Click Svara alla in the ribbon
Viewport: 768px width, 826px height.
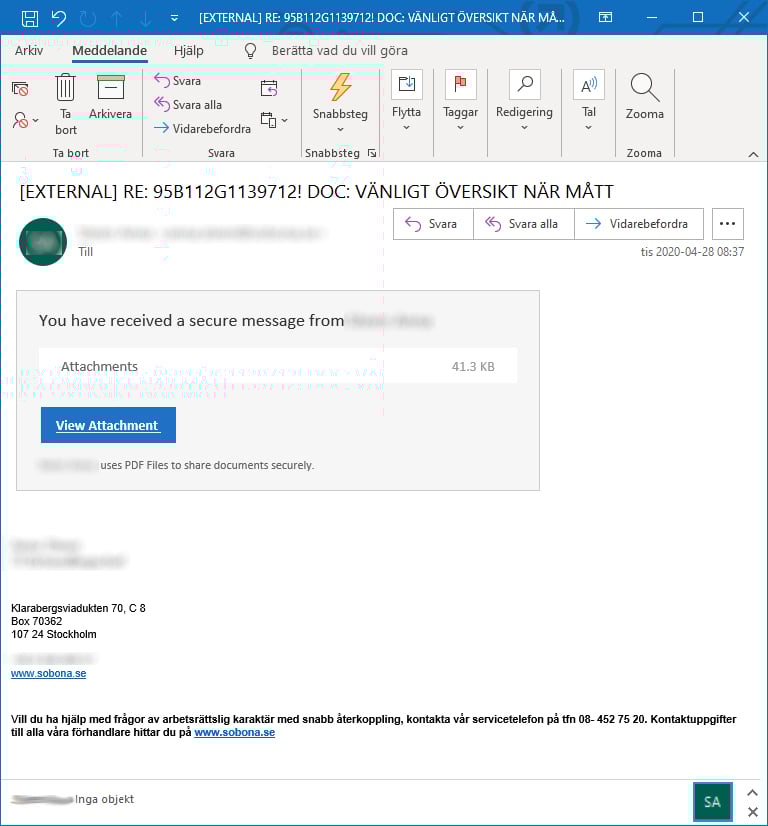pyautogui.click(x=188, y=105)
